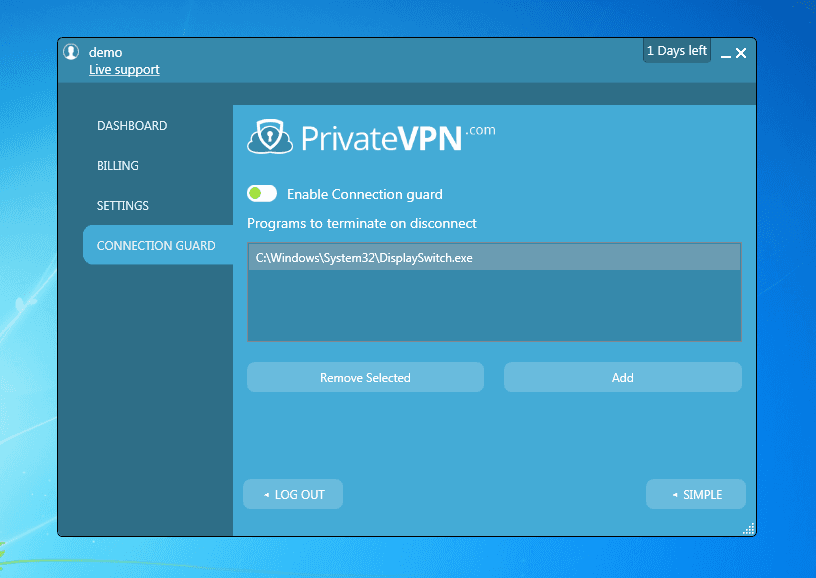Open the Dashboard section

click(x=132, y=126)
